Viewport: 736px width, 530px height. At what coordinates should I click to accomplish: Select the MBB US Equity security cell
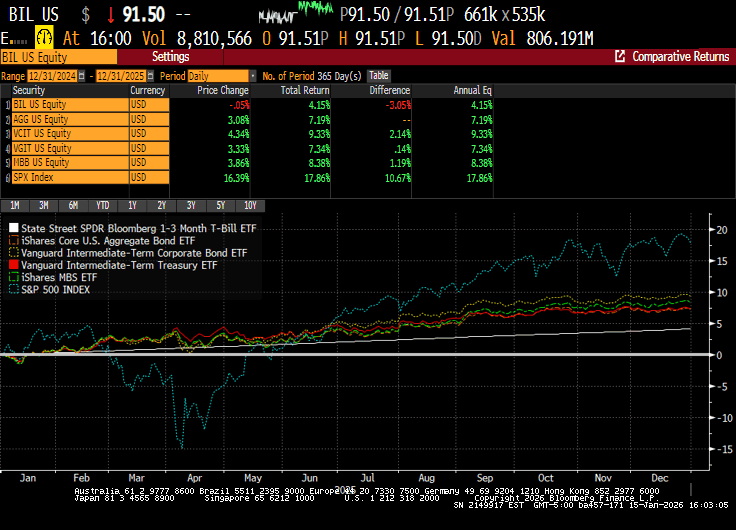[x=70, y=163]
